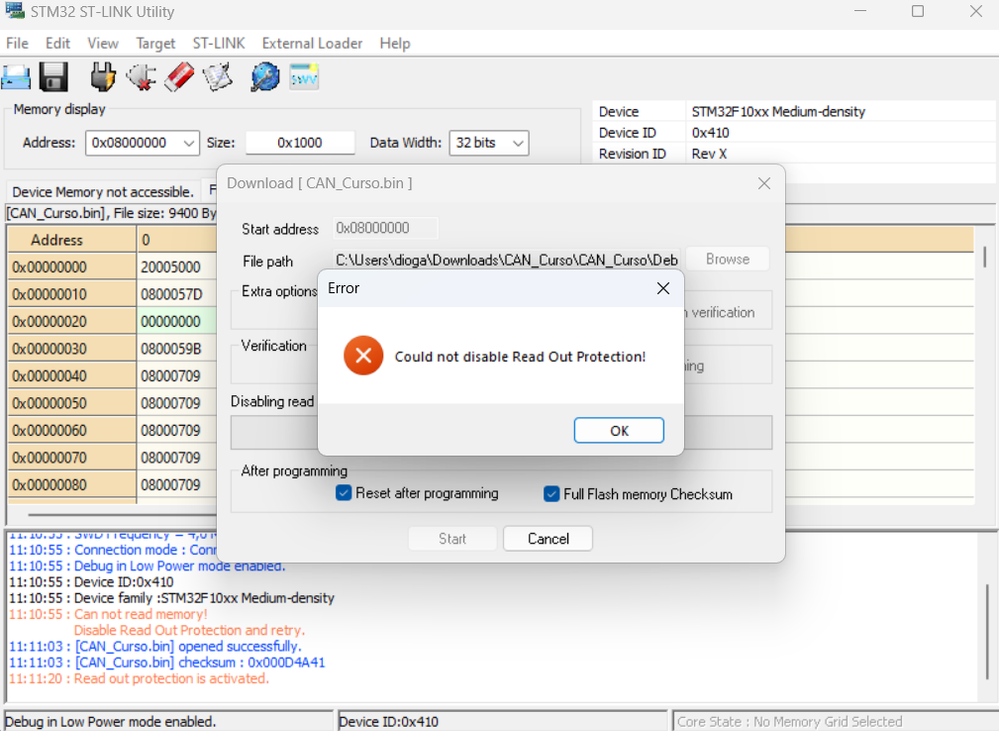Click the ST-LINK Utility title bar app icon
Image resolution: width=999 pixels, height=731 pixels.
[x=14, y=11]
